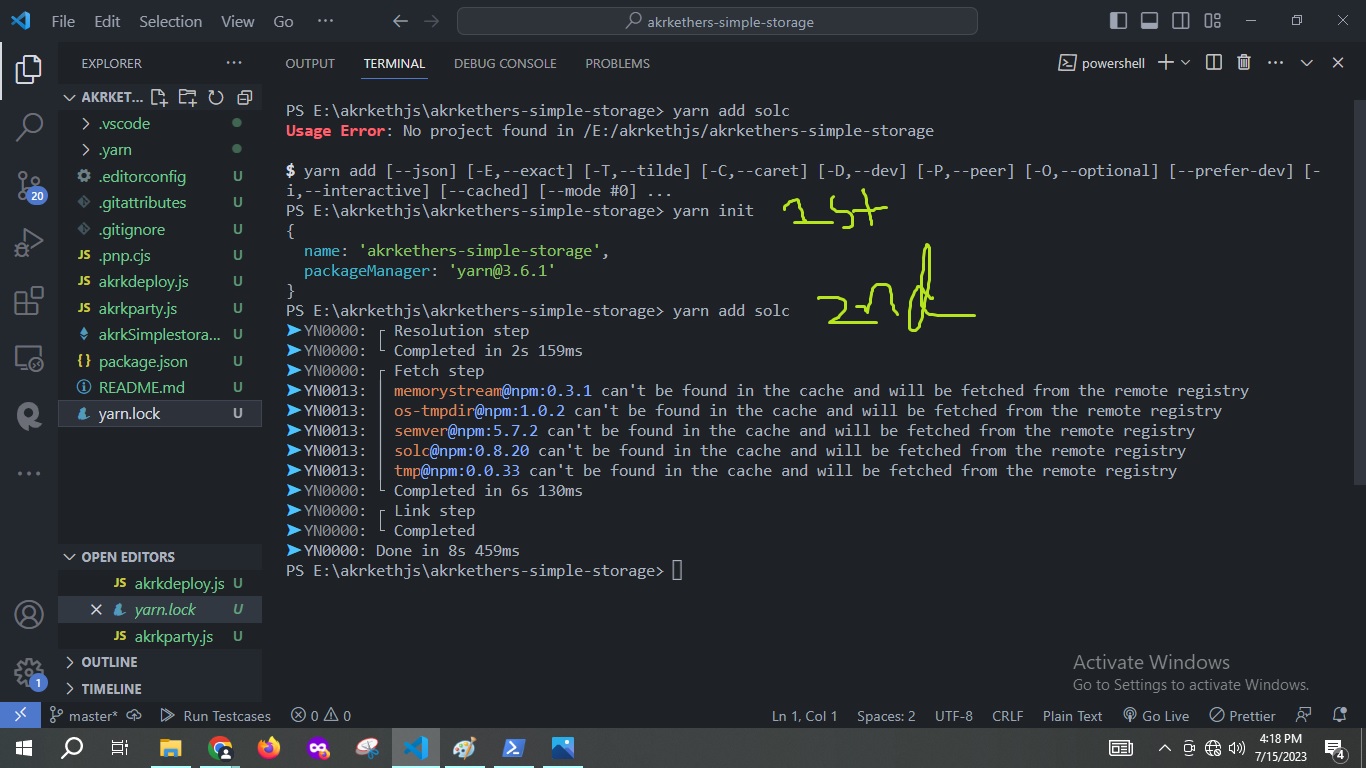Kill the active powershell terminal
Viewport: 1366px width, 768px height.
[1243, 62]
